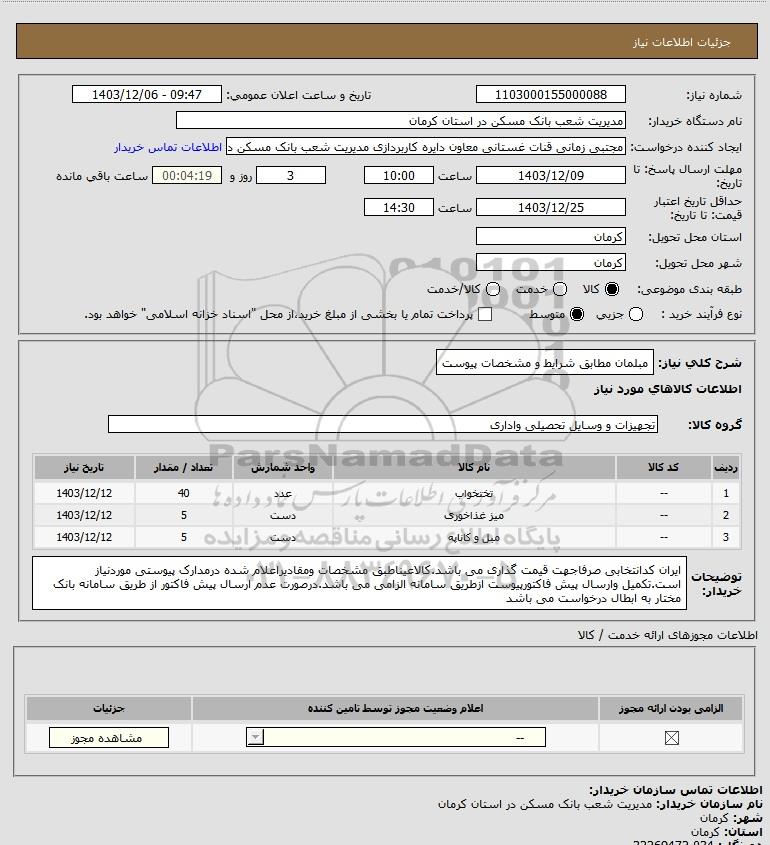Click quantity 5 in the میز غذاخوری row
The width and height of the screenshot is (770, 845).
pyautogui.click(x=183, y=515)
